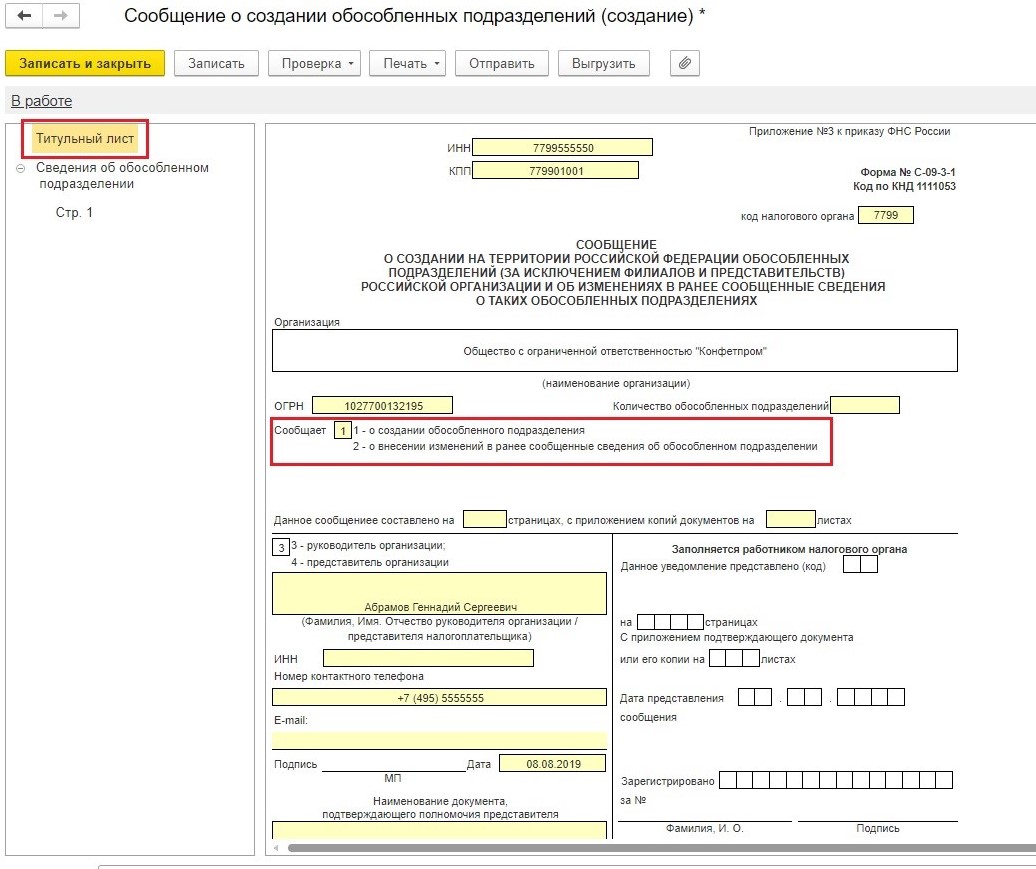Open 'Стр. 1' in the section tree
1036x869 pixels.
click(74, 213)
